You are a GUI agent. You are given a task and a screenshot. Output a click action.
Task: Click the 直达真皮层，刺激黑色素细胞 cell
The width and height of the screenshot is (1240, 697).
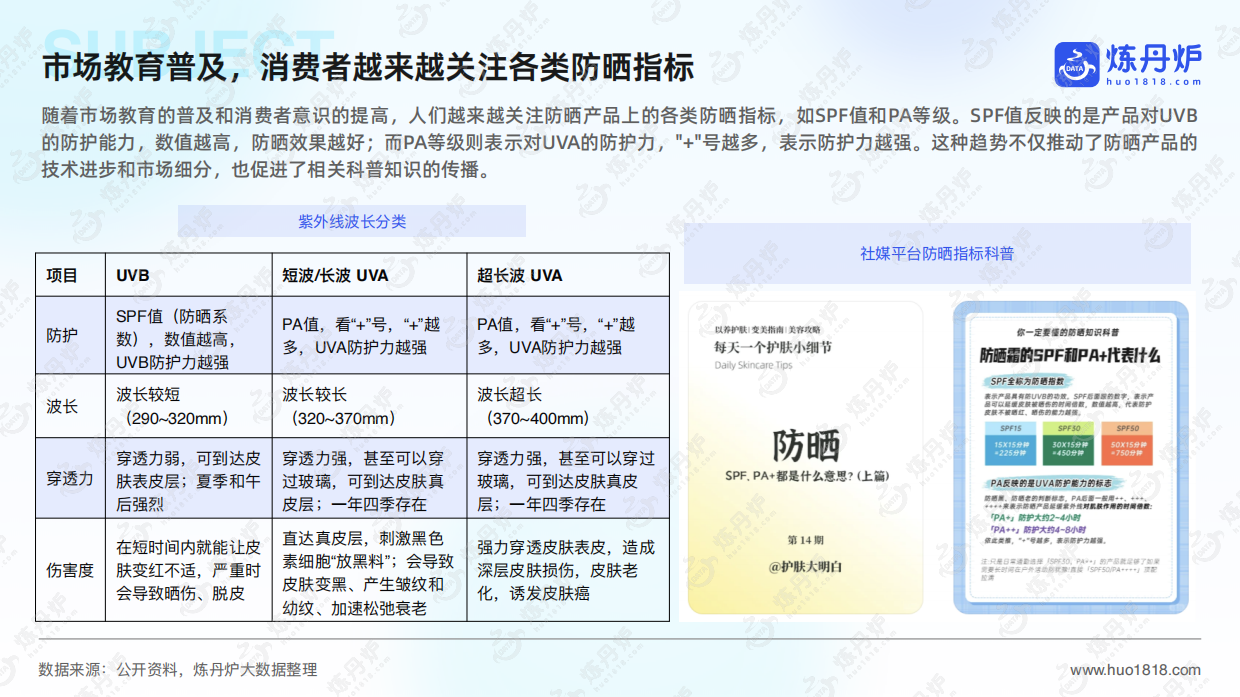[x=369, y=570]
